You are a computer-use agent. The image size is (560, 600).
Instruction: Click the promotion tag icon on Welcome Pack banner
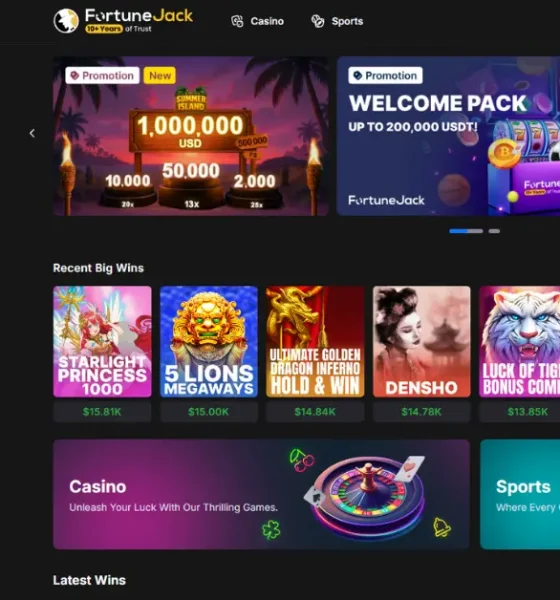358,75
